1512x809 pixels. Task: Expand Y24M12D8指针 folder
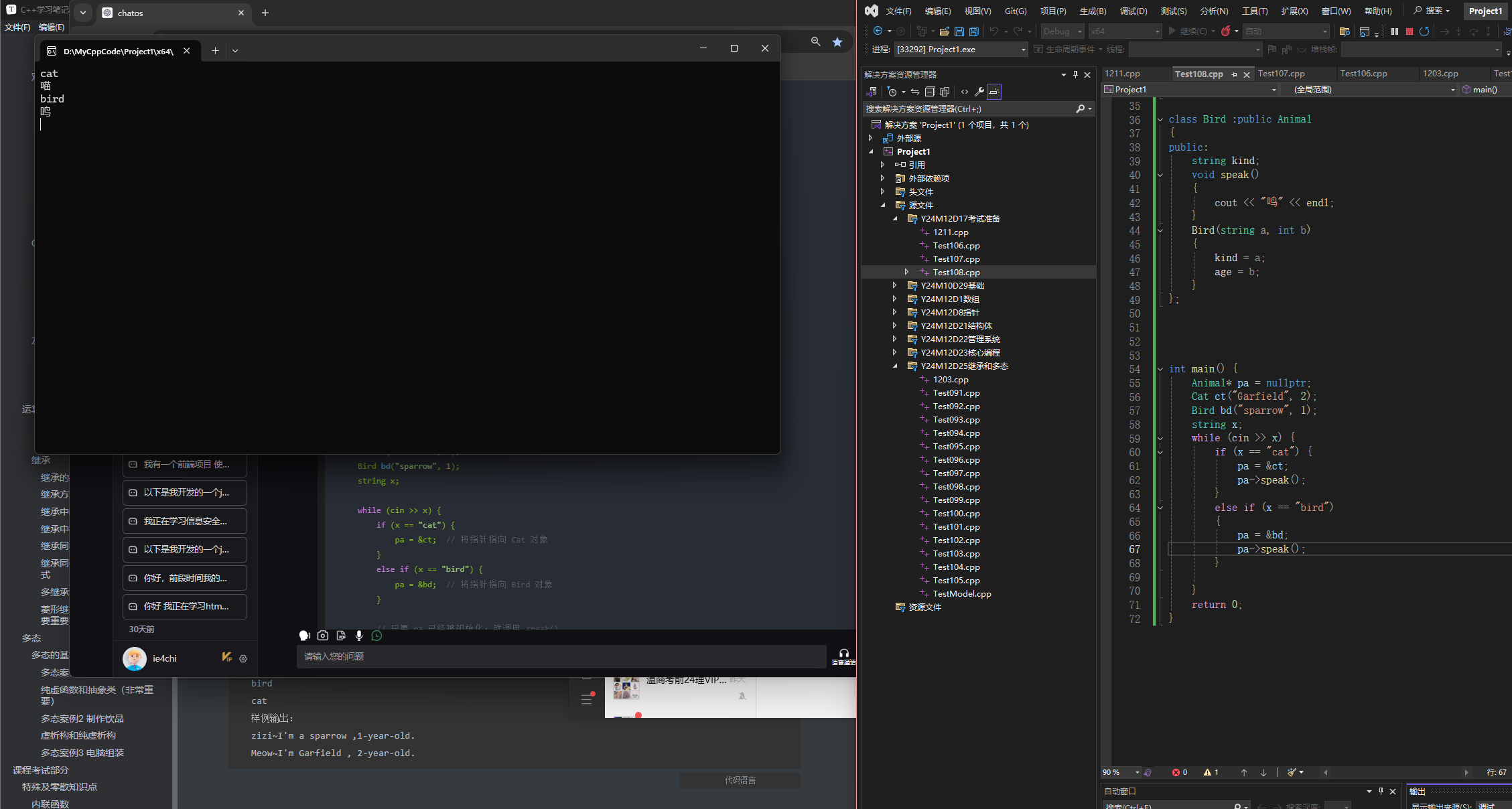pos(895,312)
